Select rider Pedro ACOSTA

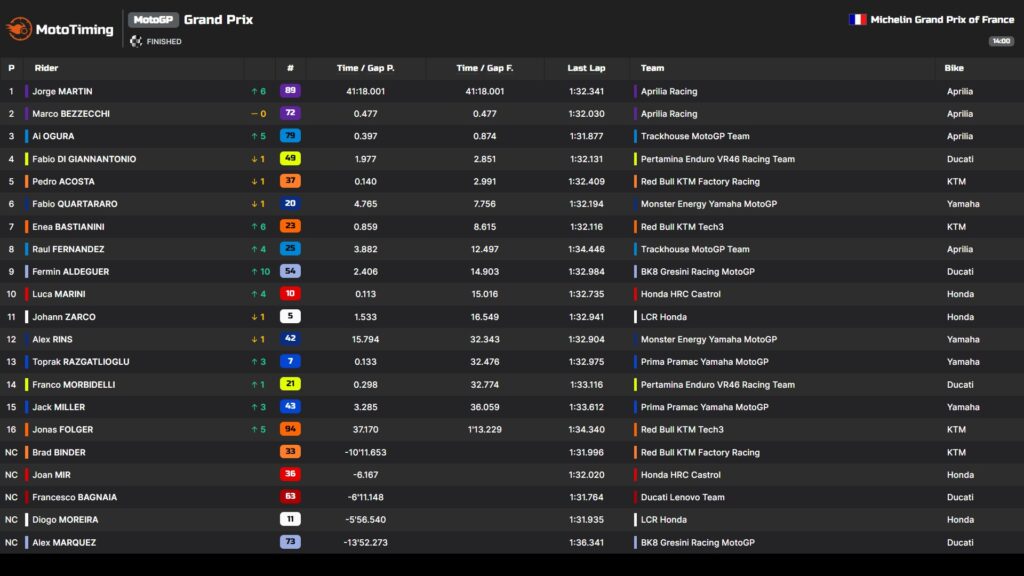click(63, 182)
